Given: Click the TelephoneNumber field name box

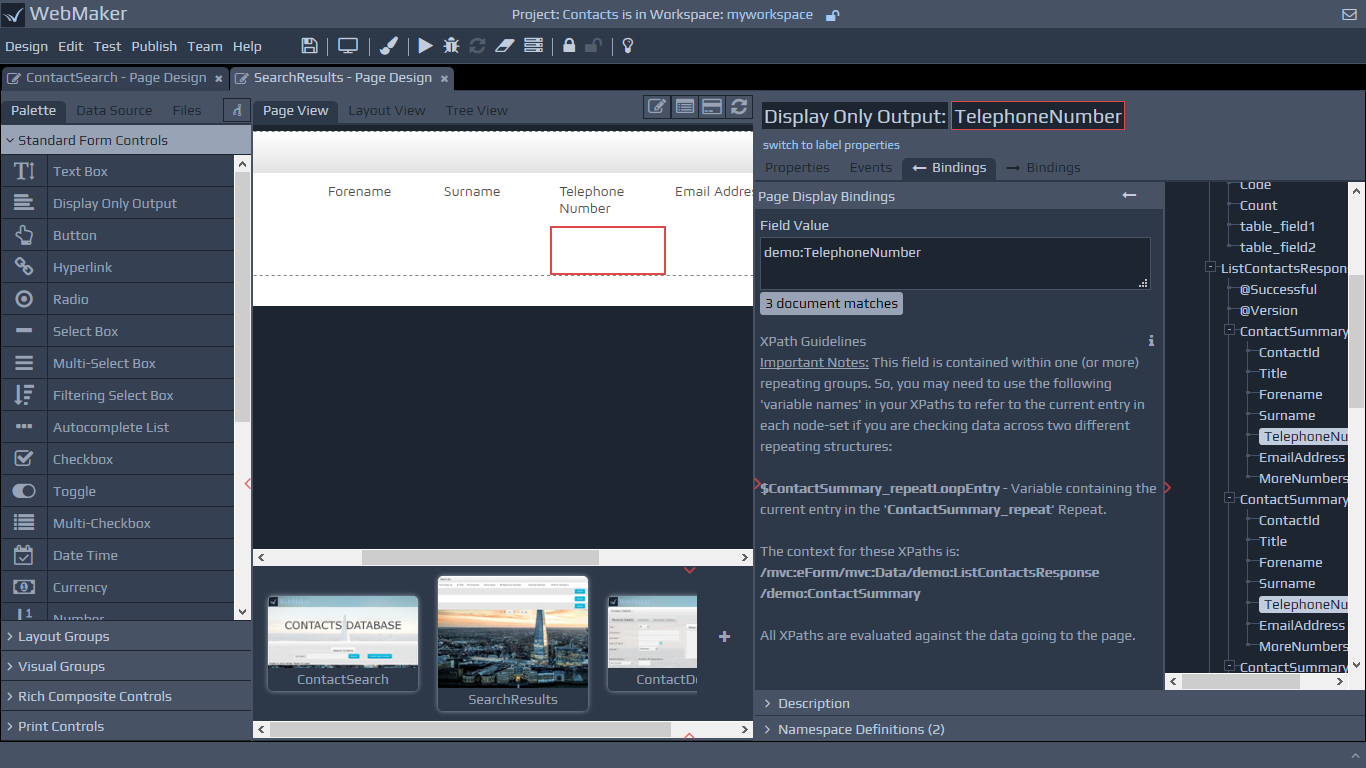Looking at the screenshot, I should click(1038, 116).
